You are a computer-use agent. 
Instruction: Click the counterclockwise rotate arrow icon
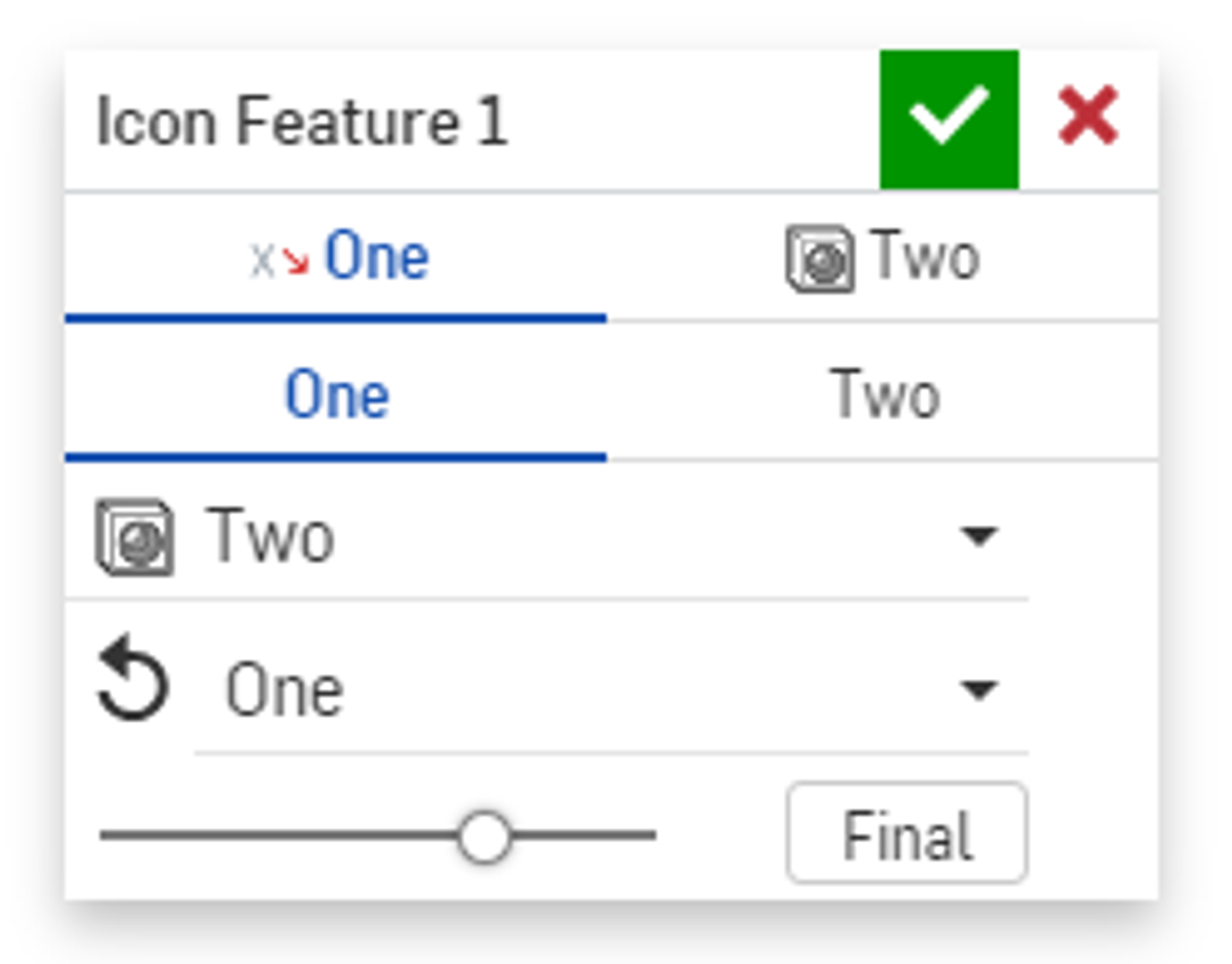[x=132, y=679]
